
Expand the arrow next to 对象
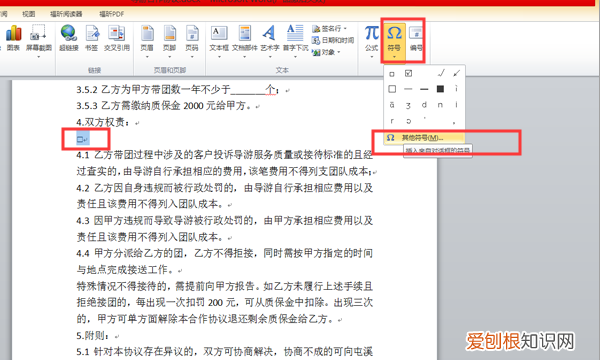click(x=339, y=52)
